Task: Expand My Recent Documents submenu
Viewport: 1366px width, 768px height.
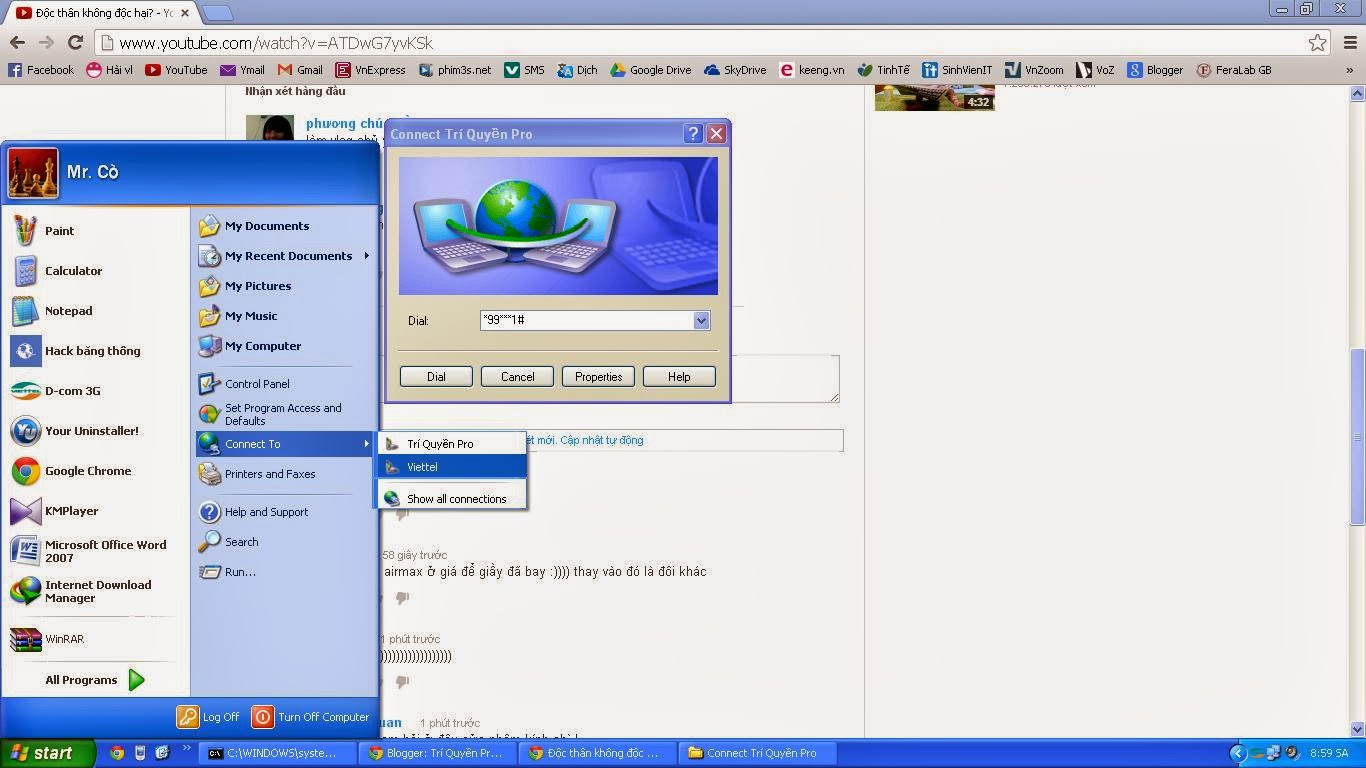Action: coord(284,256)
